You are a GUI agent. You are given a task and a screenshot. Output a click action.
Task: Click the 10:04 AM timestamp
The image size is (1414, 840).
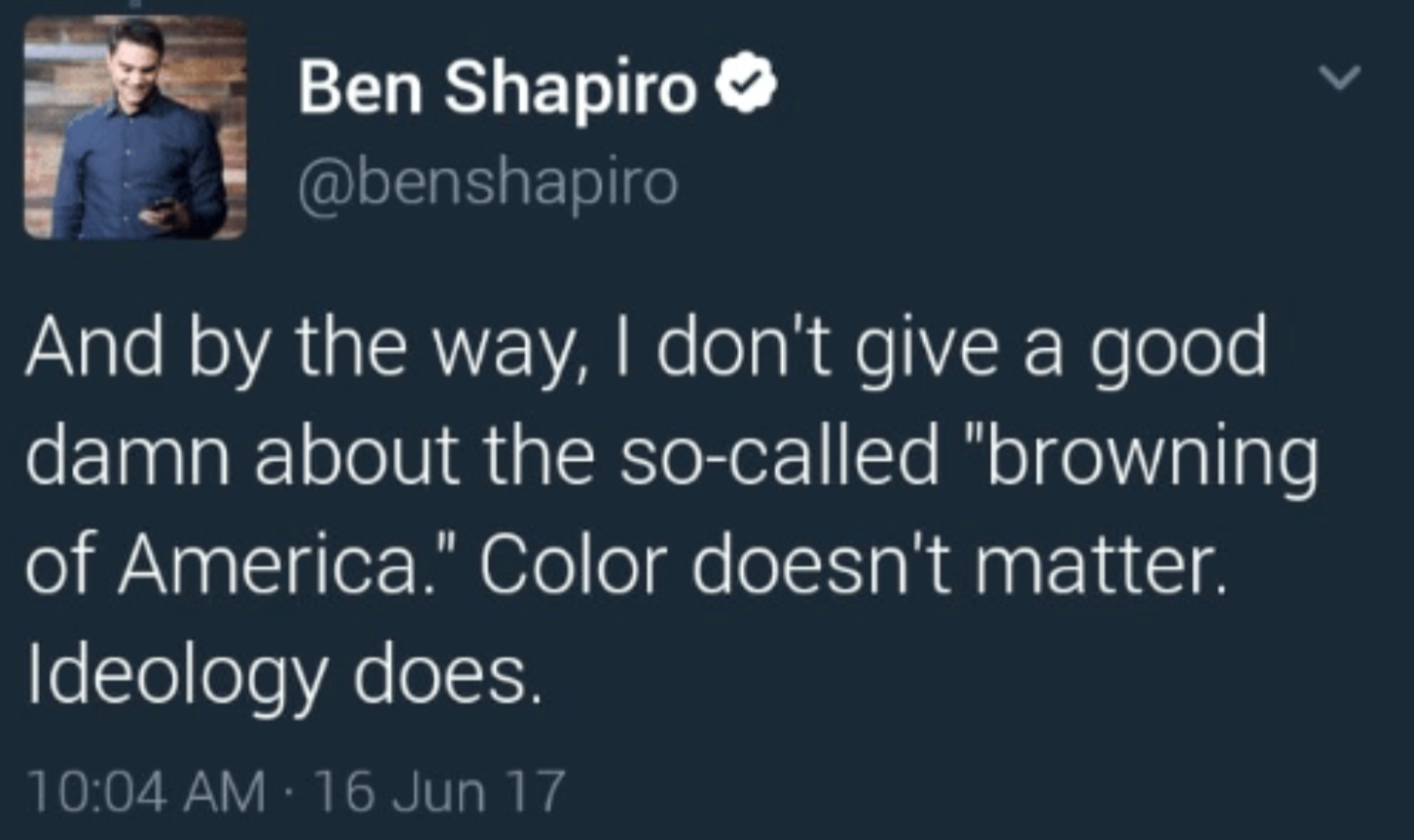147,791
